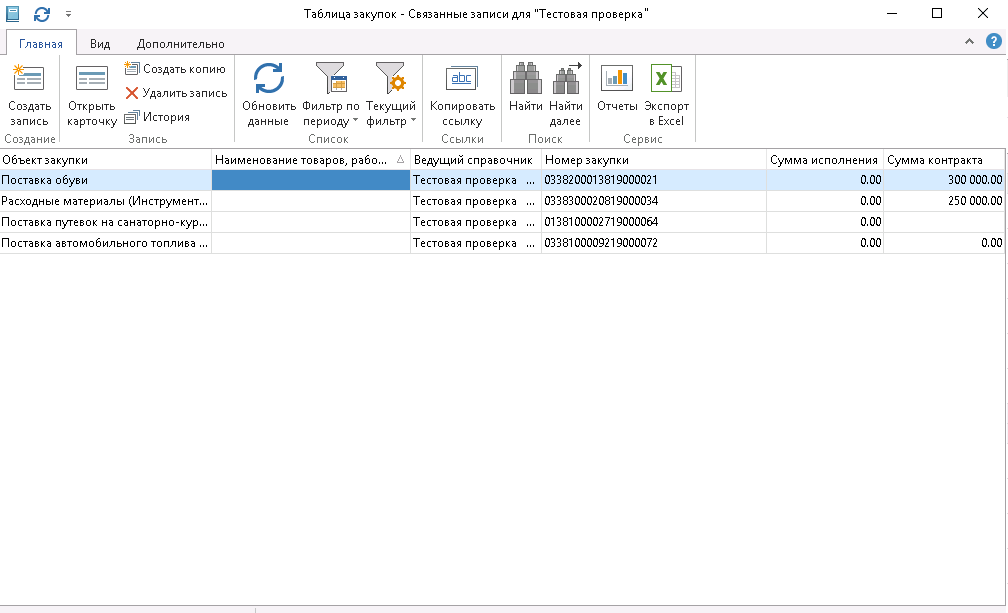Minimize the Таблица закупок window
This screenshot has height=613, width=1008.
(892, 13)
